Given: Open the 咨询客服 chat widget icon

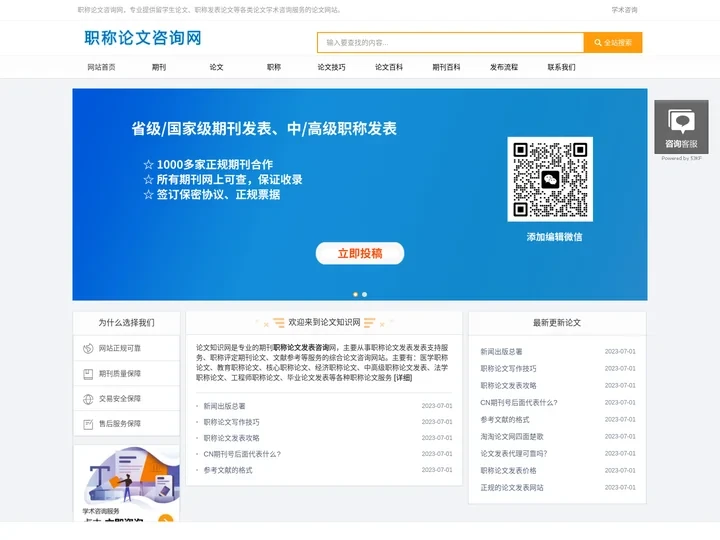Looking at the screenshot, I should [681, 127].
